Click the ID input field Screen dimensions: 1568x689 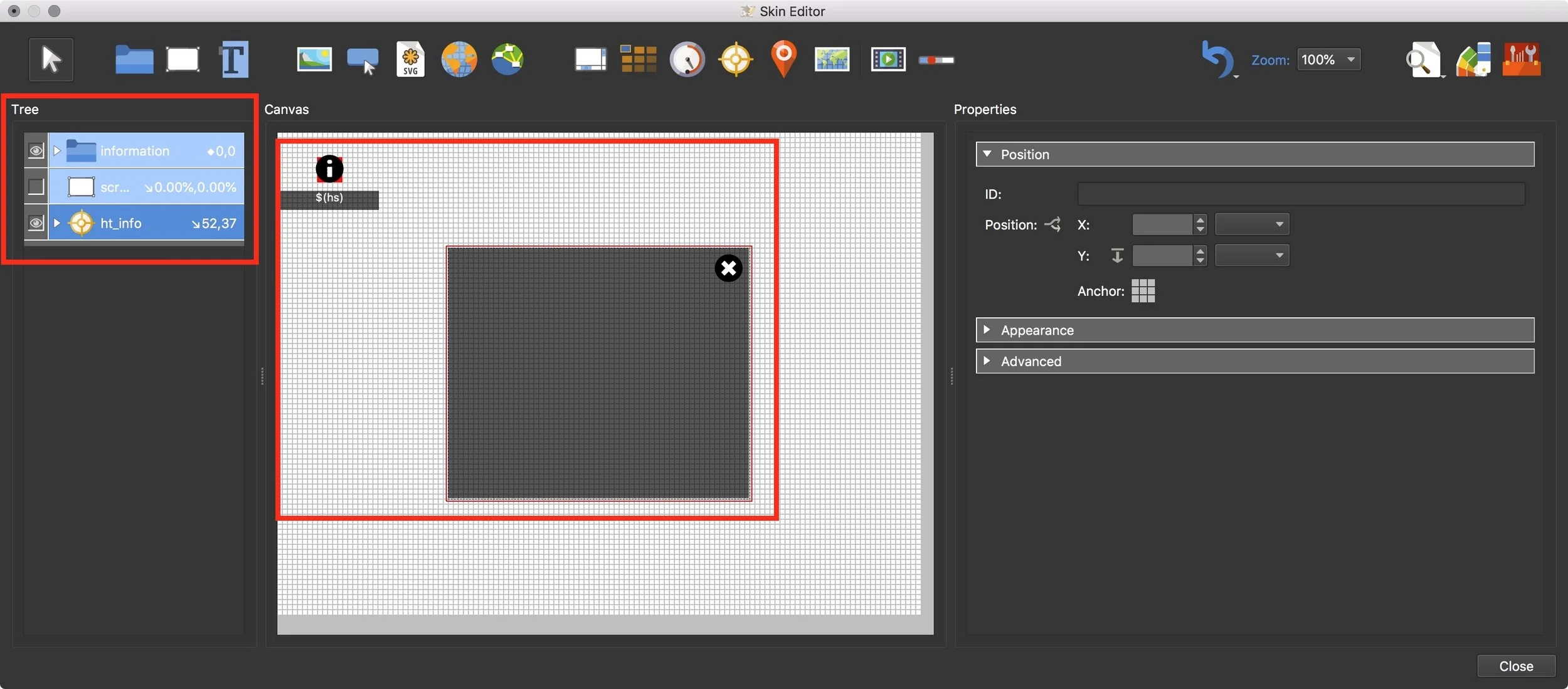pos(1301,194)
